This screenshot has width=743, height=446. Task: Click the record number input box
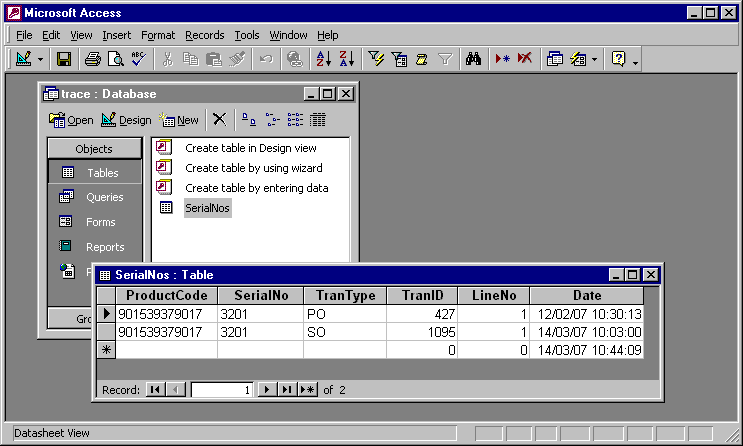tap(222, 390)
